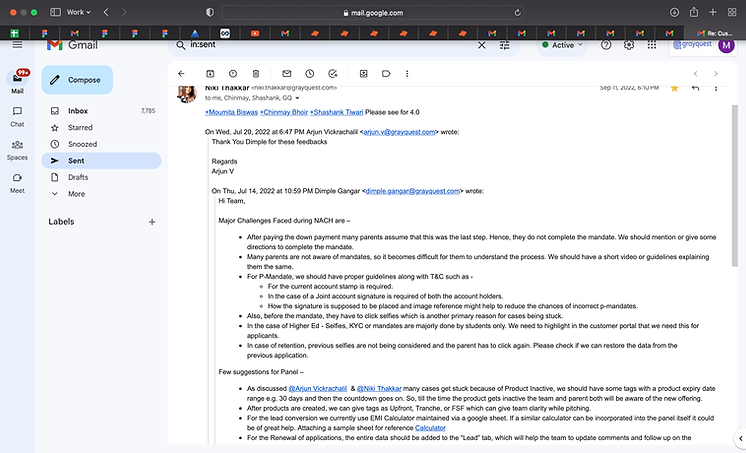Viewport: 746px width, 453px height.
Task: Create new label plus icon
Action: (152, 222)
